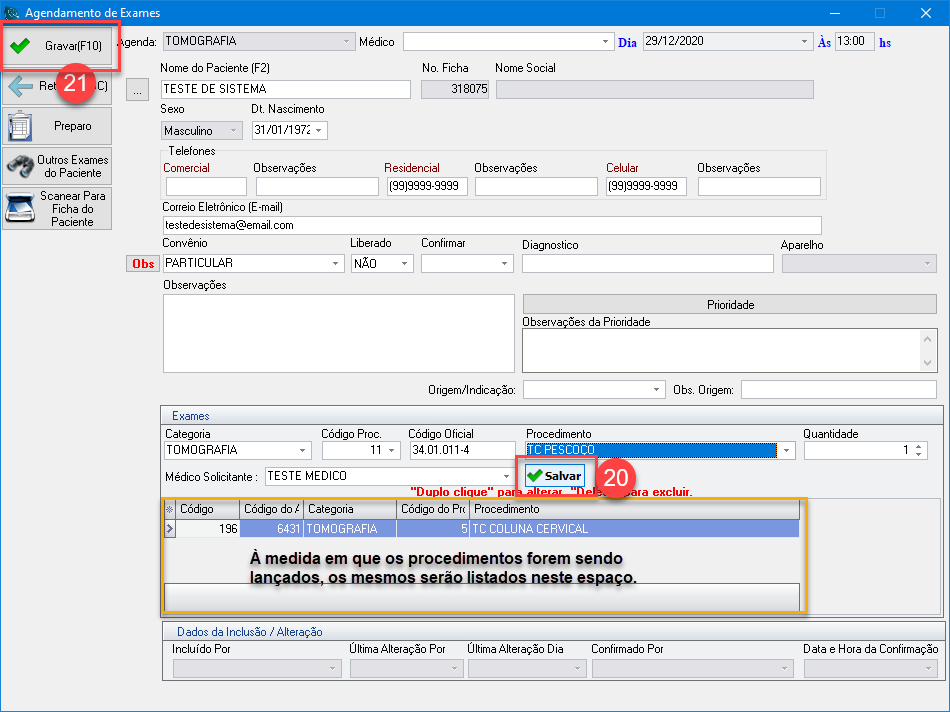Click the ellipsis patient search button
The image size is (950, 712).
click(139, 90)
